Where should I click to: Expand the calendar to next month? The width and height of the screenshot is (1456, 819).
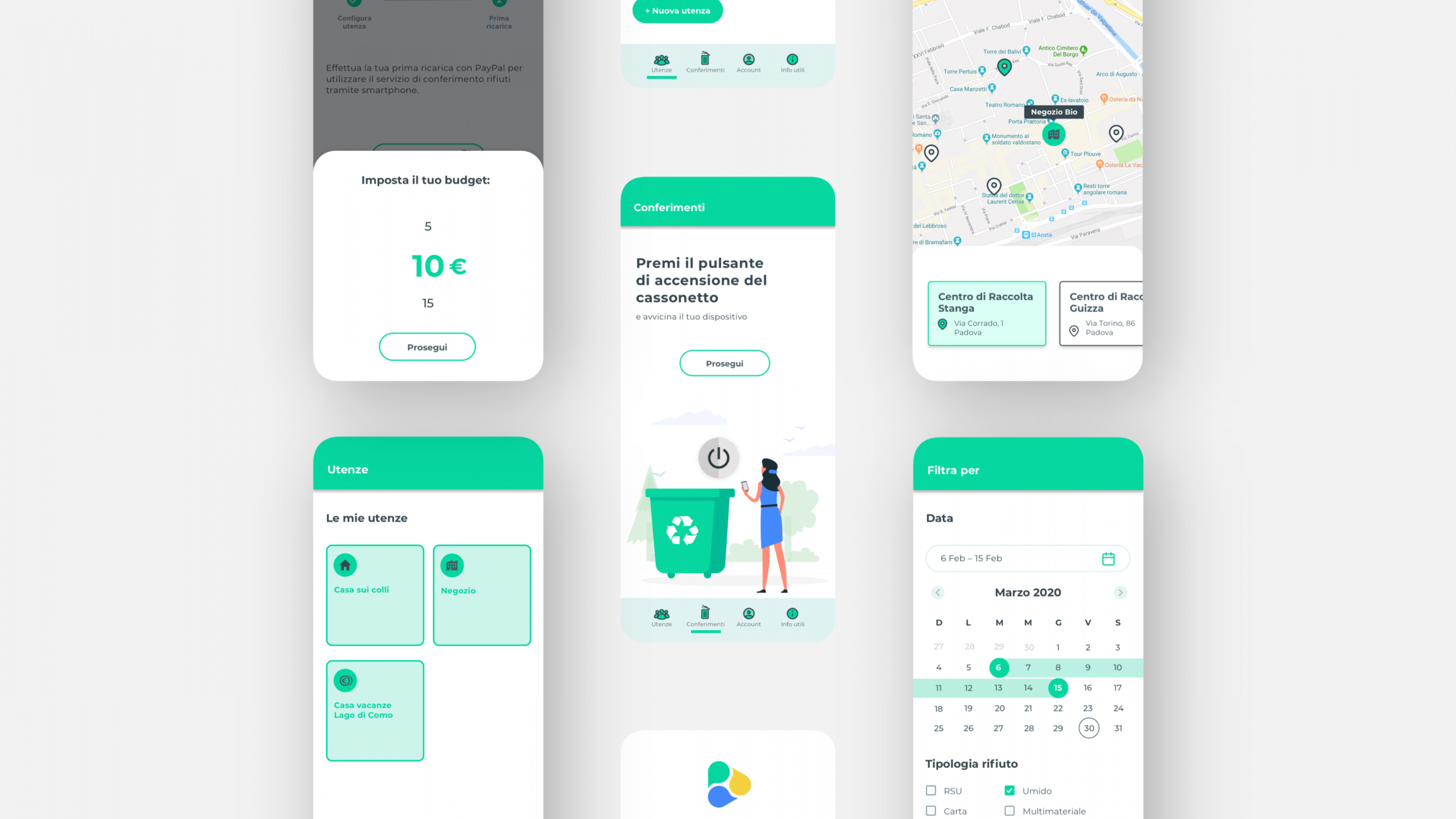tap(1120, 592)
